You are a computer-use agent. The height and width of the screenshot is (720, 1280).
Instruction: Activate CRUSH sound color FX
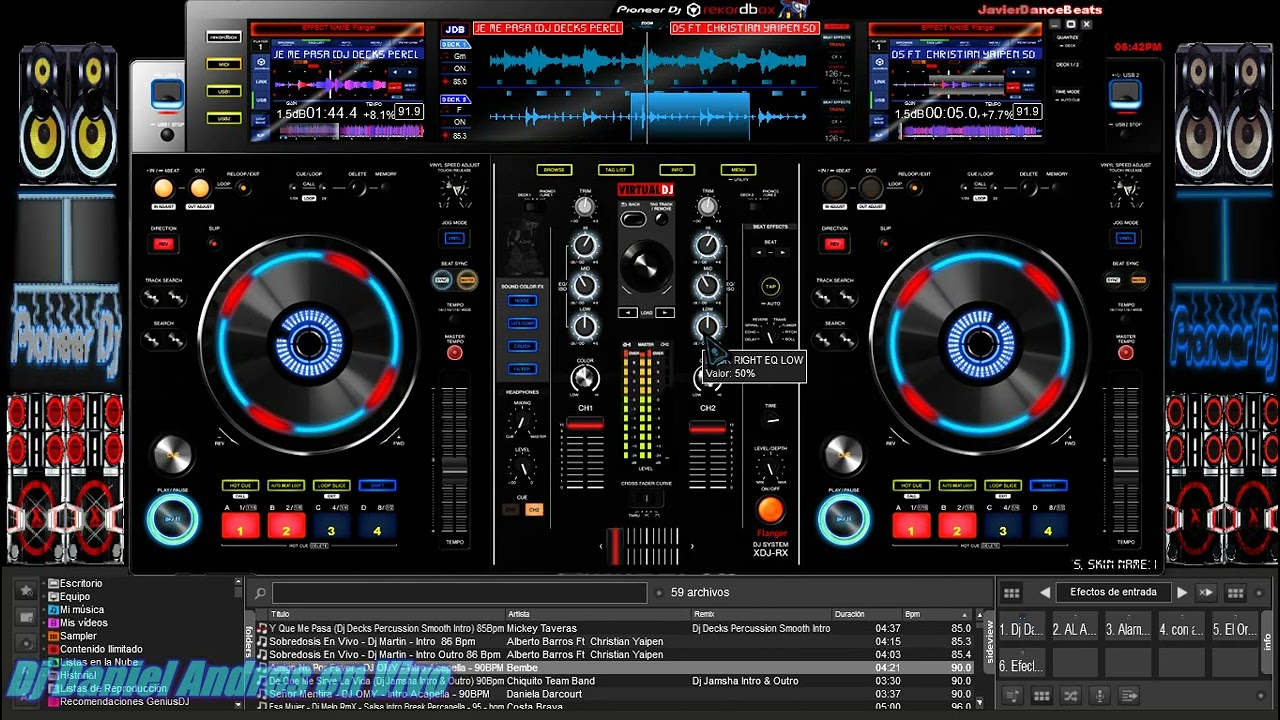tap(522, 346)
